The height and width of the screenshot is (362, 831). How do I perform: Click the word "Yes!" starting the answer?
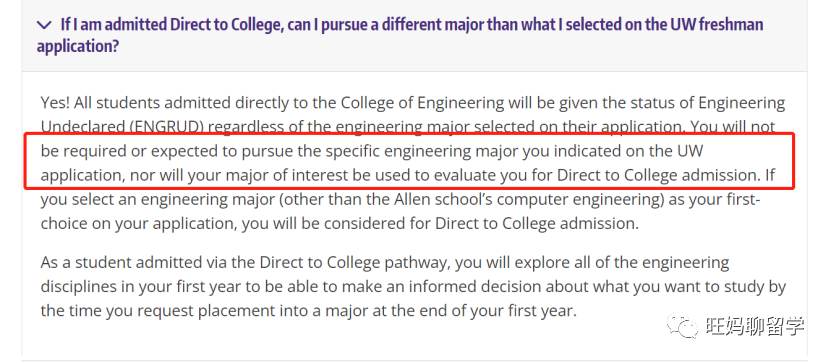click(x=55, y=102)
